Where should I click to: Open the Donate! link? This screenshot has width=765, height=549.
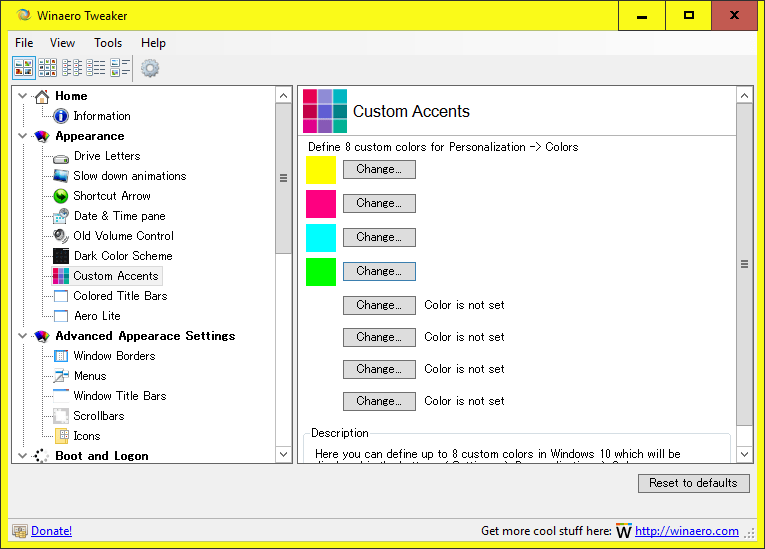click(51, 531)
